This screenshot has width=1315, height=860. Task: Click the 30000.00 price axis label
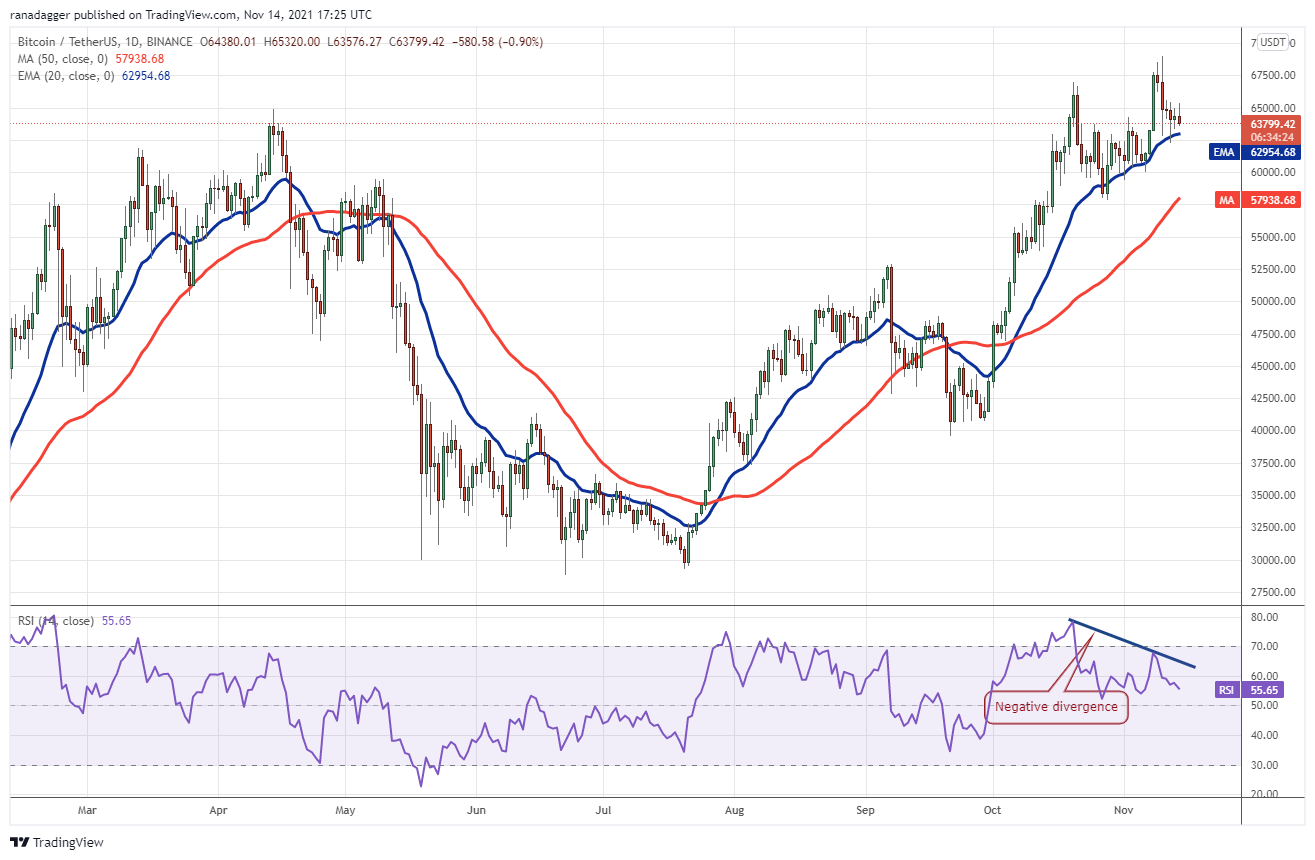coord(1271,560)
